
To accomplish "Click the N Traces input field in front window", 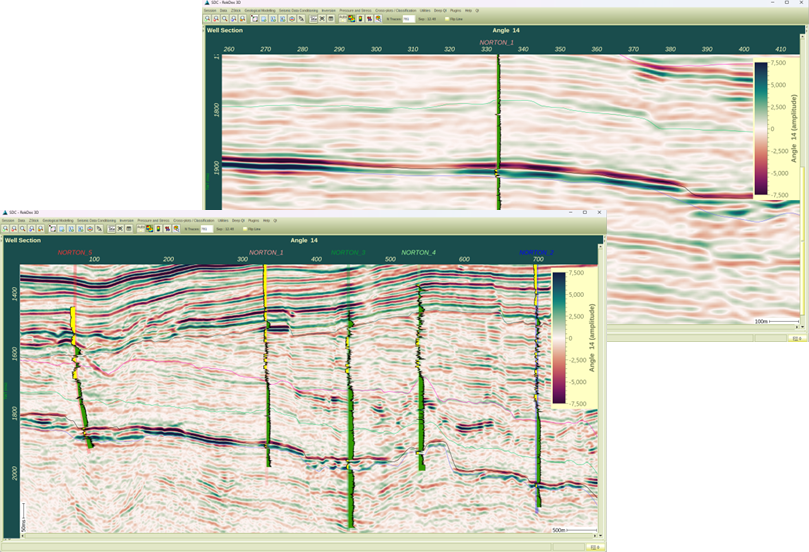I will point(206,229).
